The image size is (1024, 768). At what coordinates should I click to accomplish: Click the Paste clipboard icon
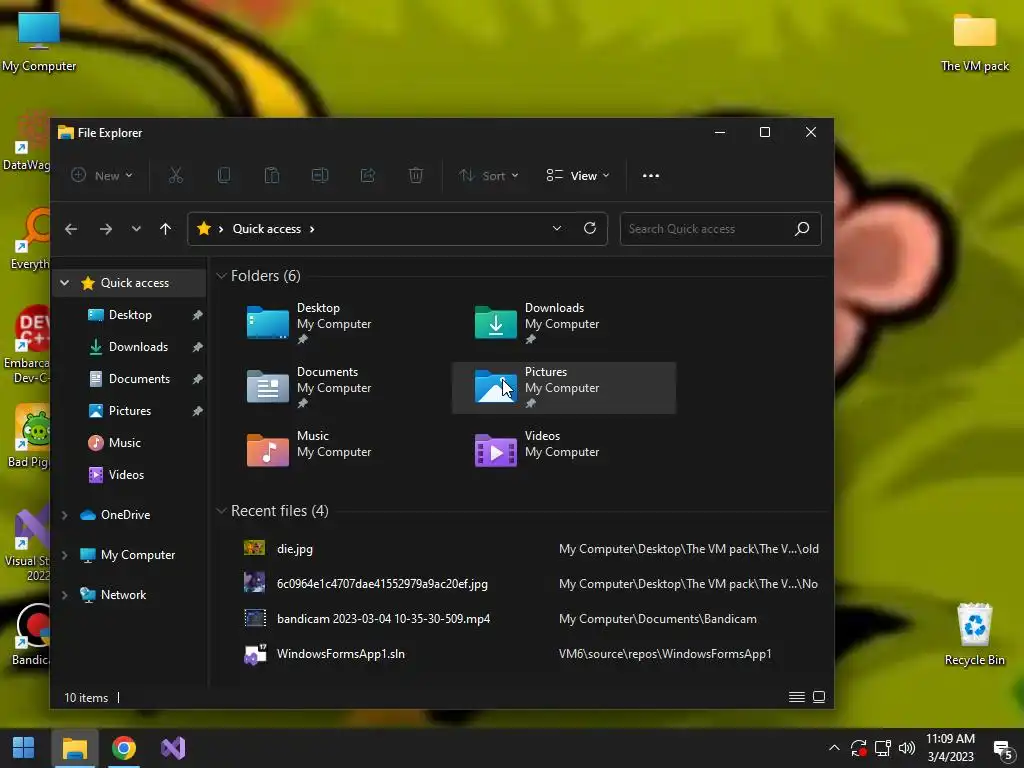coord(272,175)
